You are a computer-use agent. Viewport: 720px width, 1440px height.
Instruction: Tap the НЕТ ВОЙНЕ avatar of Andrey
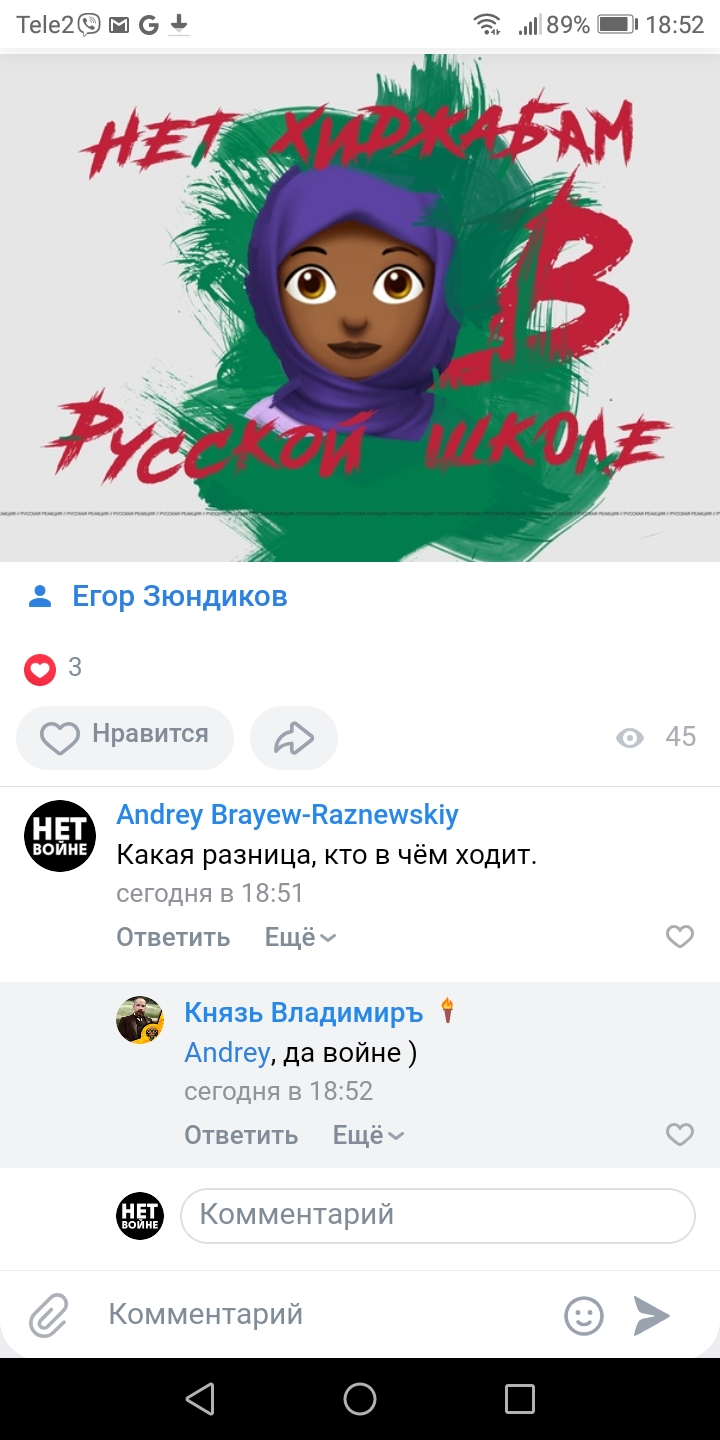click(x=60, y=836)
